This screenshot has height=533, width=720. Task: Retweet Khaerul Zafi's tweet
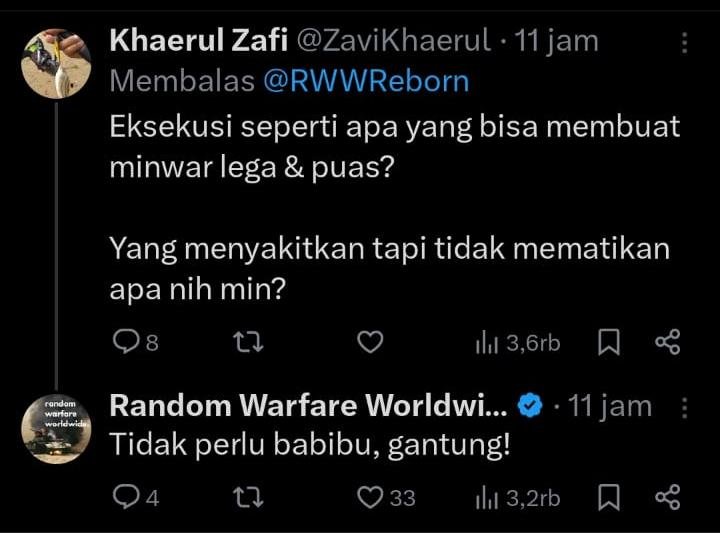point(248,342)
